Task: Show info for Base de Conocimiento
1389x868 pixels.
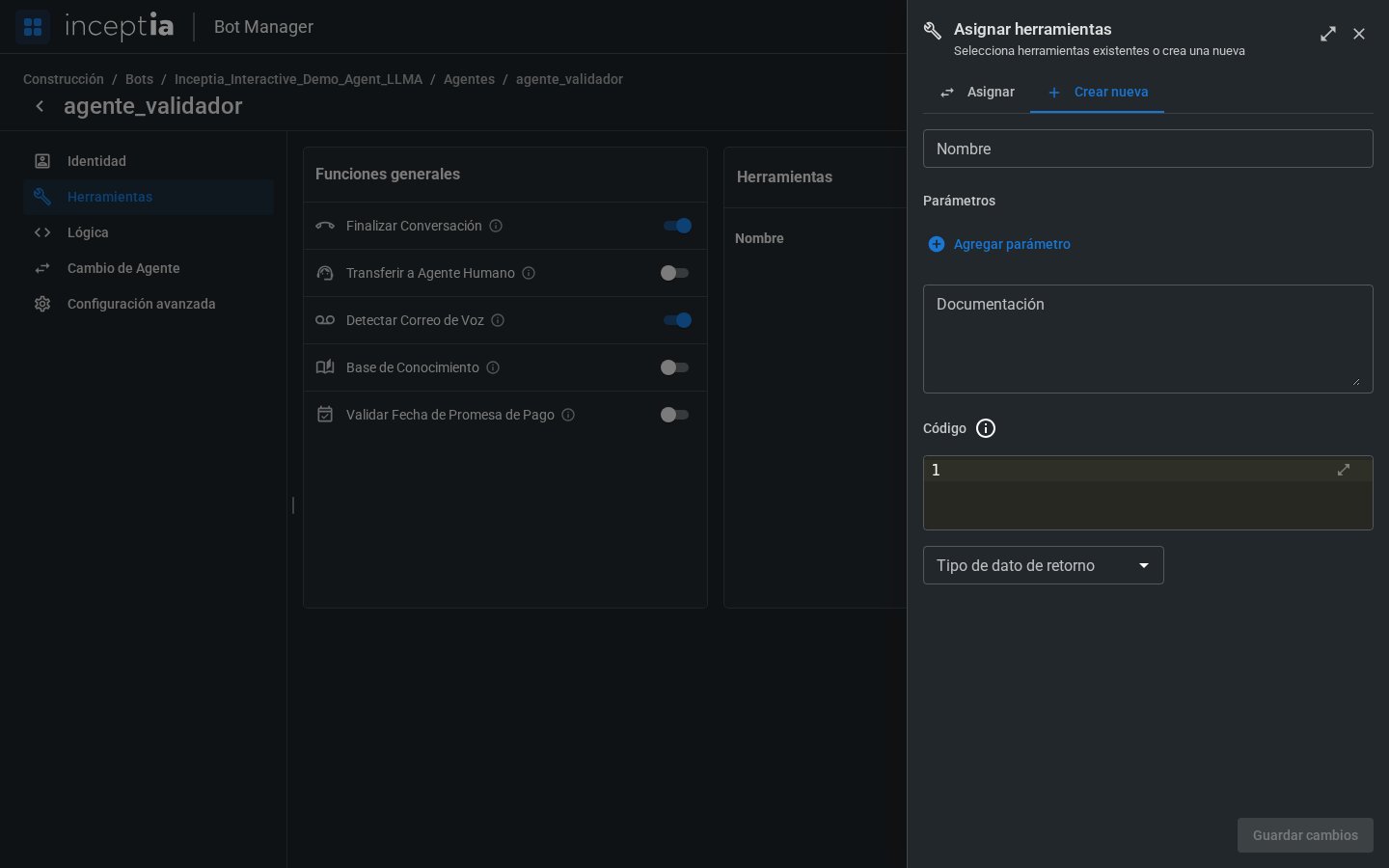Action: click(x=493, y=367)
